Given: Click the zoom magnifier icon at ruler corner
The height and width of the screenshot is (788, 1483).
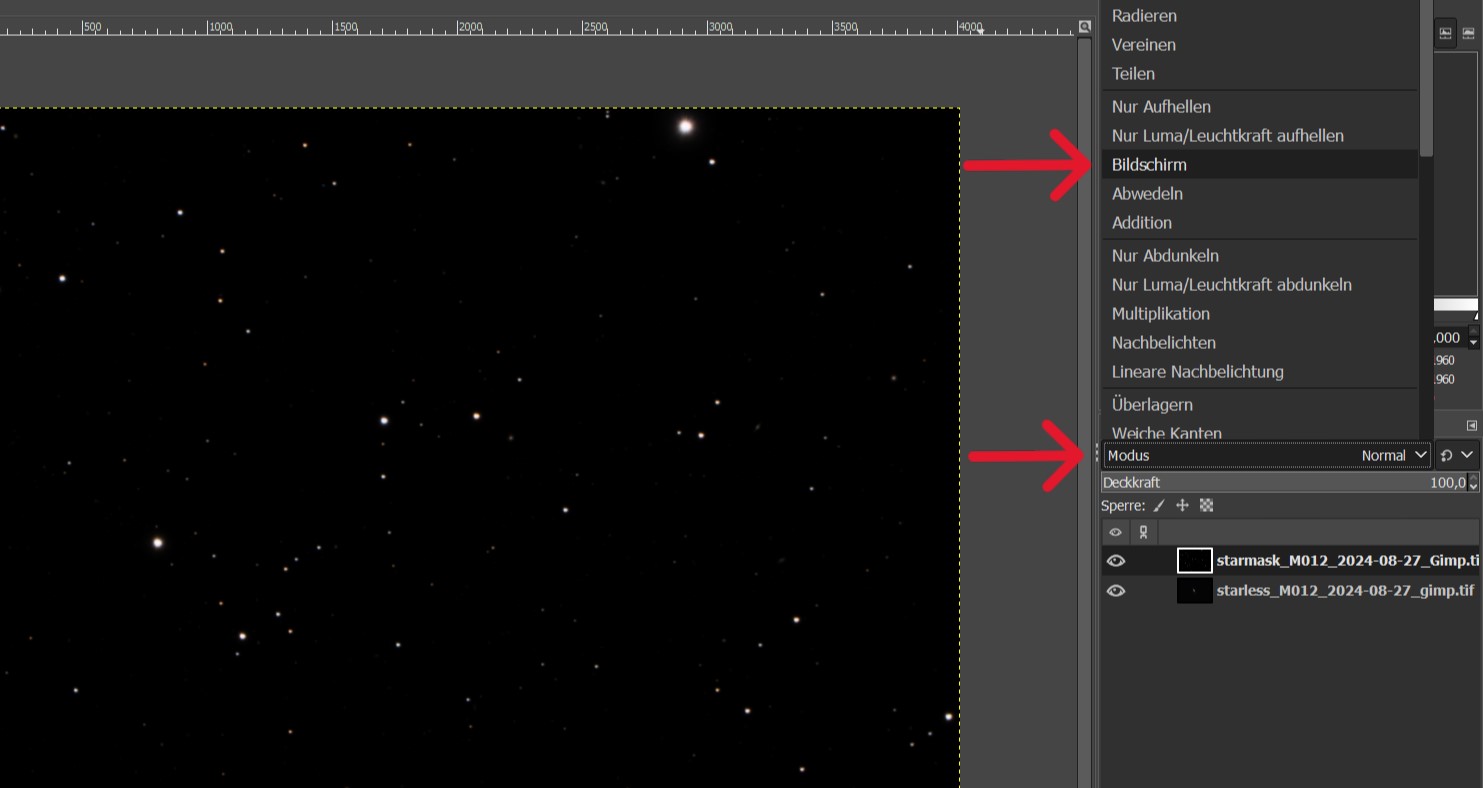Looking at the screenshot, I should (1085, 27).
